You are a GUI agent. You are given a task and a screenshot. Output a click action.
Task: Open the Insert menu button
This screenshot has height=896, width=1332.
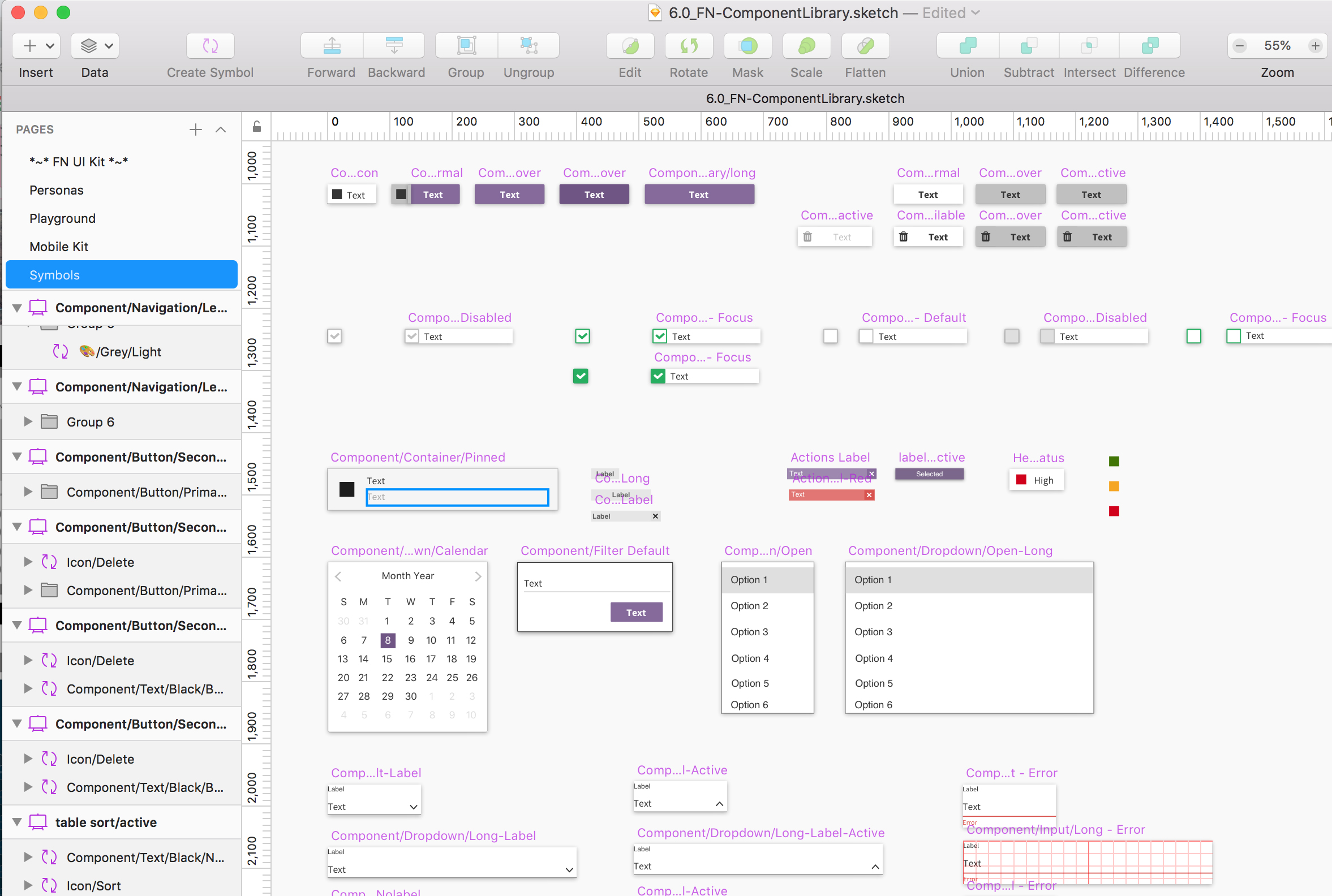point(36,46)
